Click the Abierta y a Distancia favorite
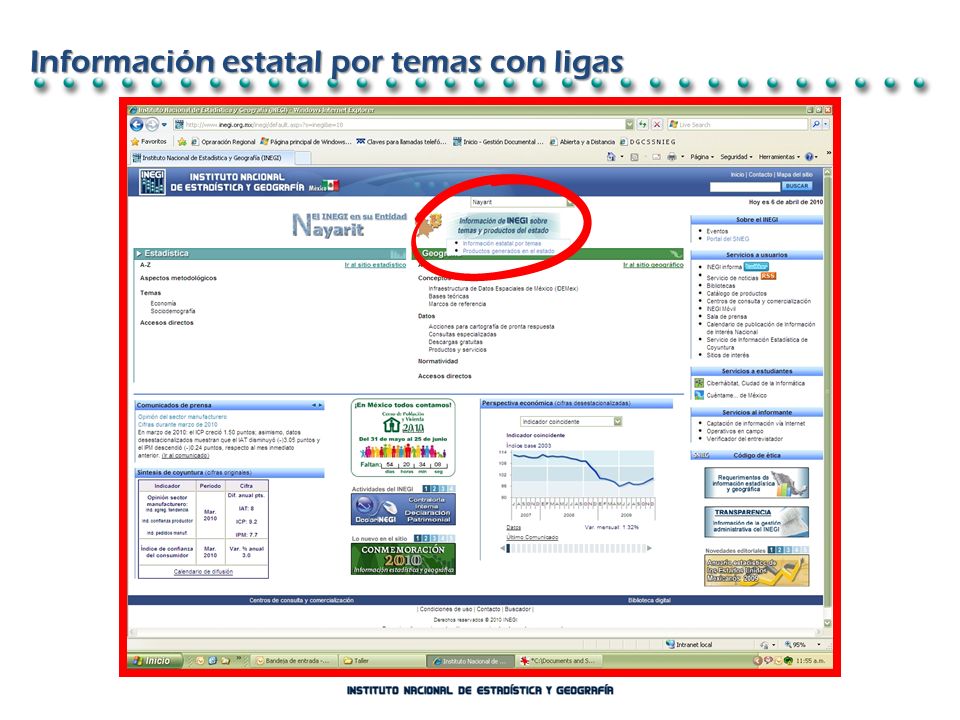The width and height of the screenshot is (960, 720). pyautogui.click(x=583, y=141)
